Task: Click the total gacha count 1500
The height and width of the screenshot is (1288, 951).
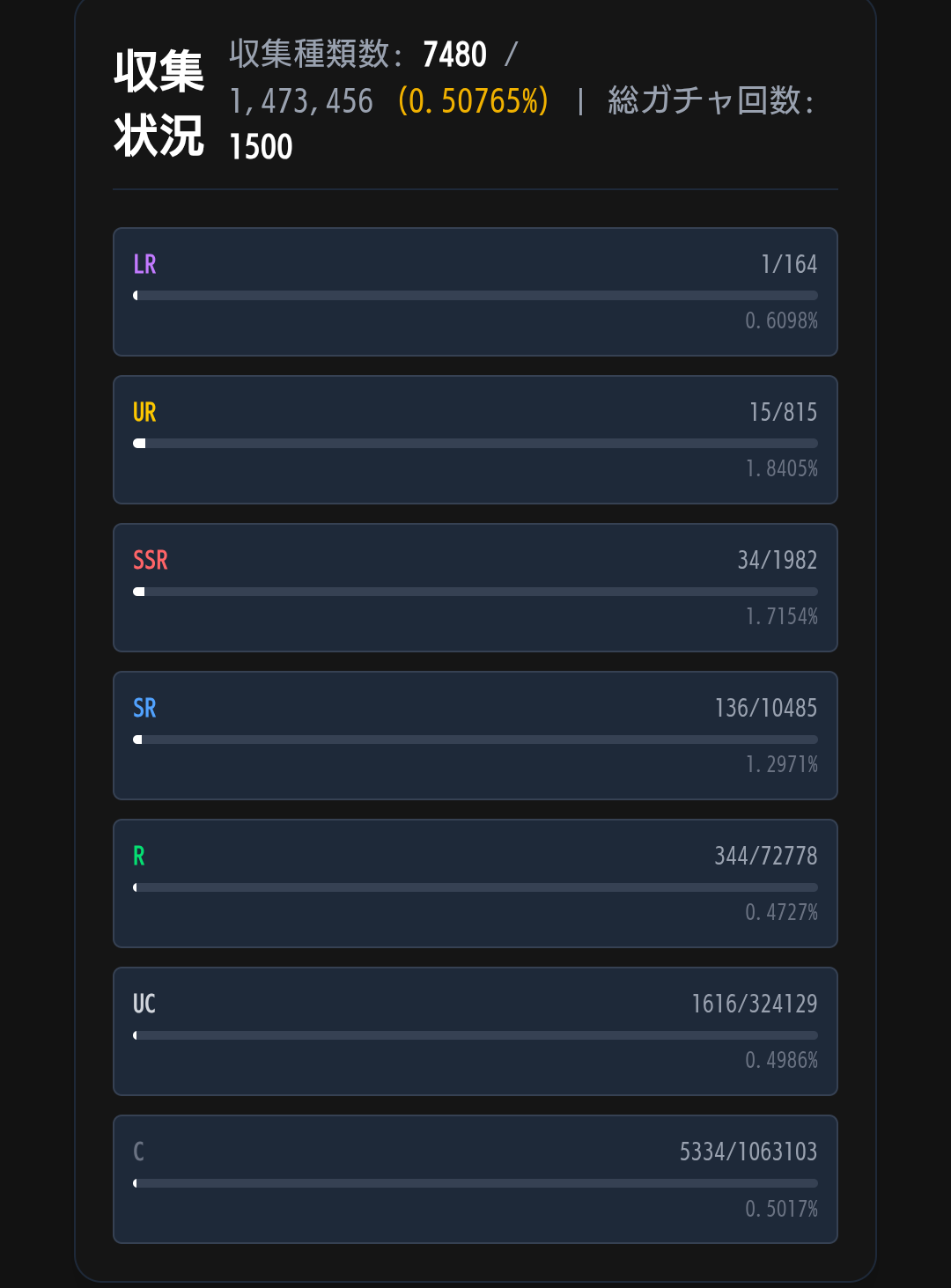Action: 261,147
